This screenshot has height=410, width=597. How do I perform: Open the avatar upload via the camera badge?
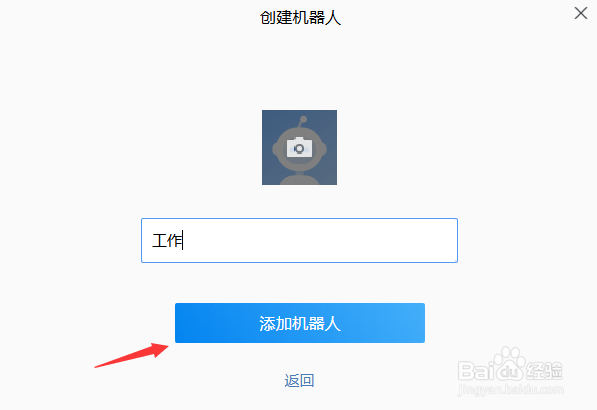click(299, 148)
